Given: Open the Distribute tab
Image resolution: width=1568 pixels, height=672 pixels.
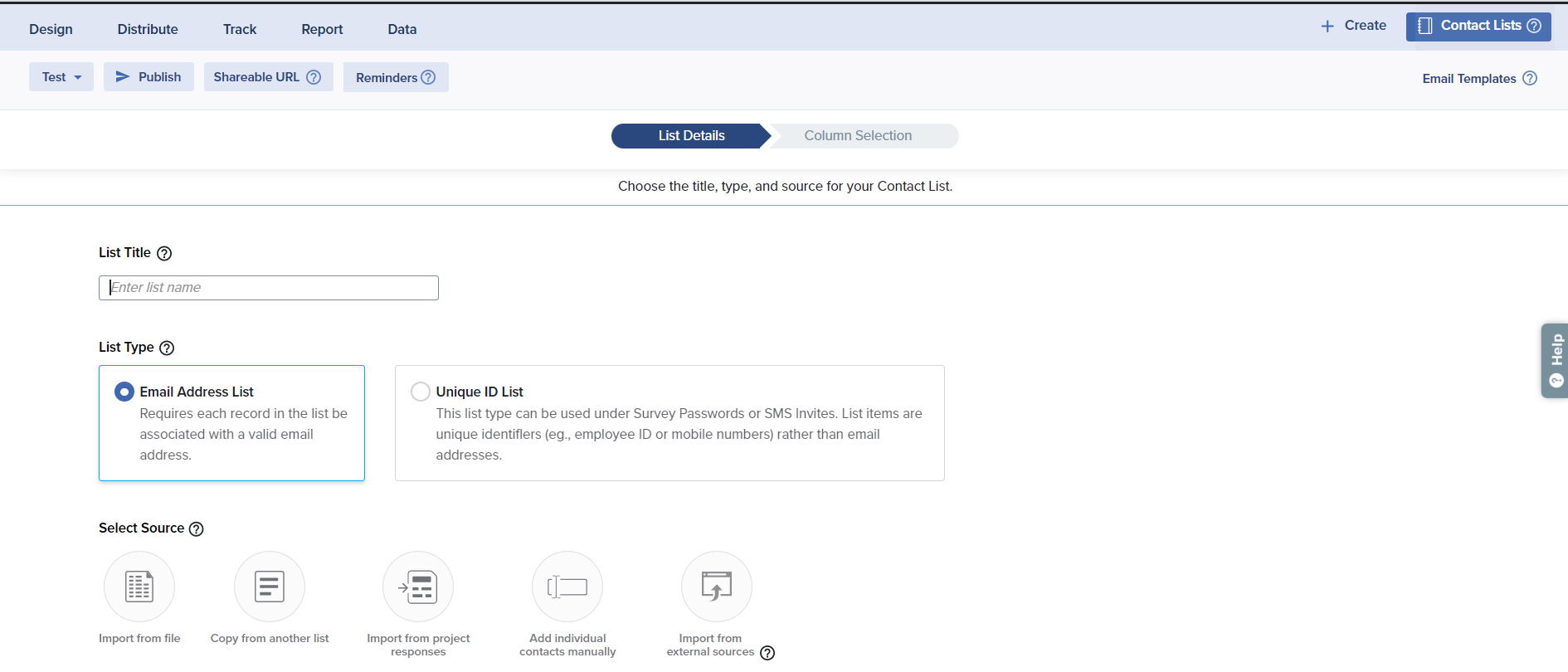Looking at the screenshot, I should point(148,29).
